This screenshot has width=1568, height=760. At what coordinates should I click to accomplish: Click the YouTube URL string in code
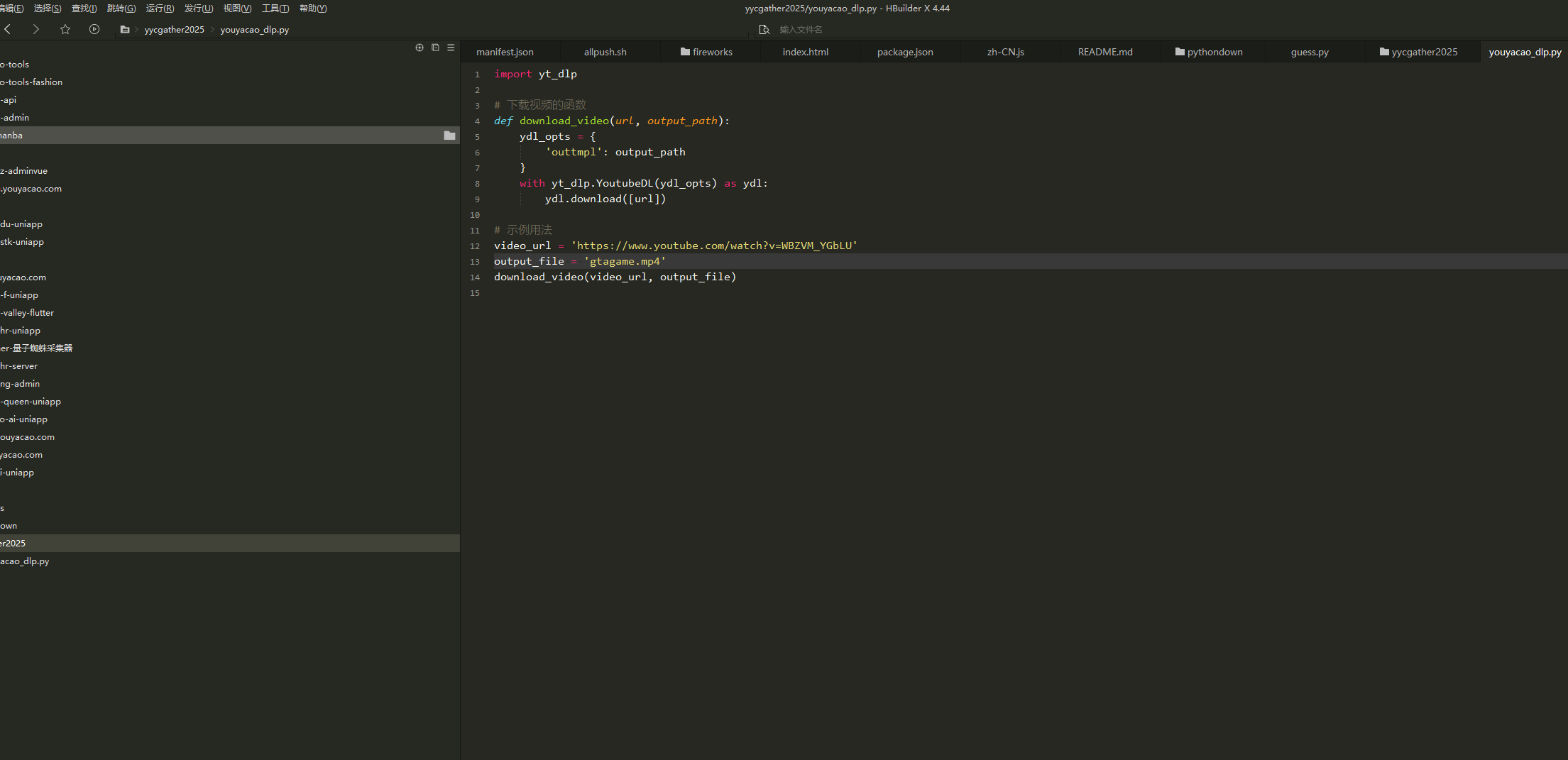[714, 246]
